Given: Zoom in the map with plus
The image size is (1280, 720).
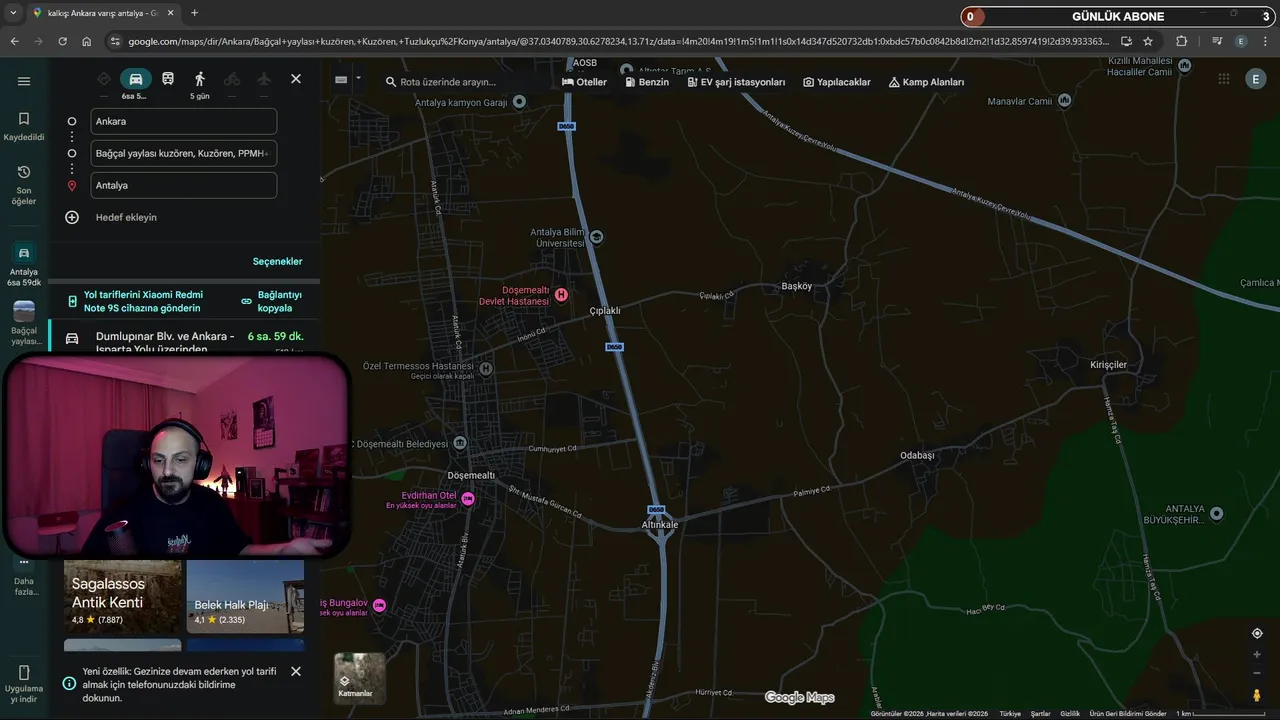Looking at the screenshot, I should point(1257,655).
